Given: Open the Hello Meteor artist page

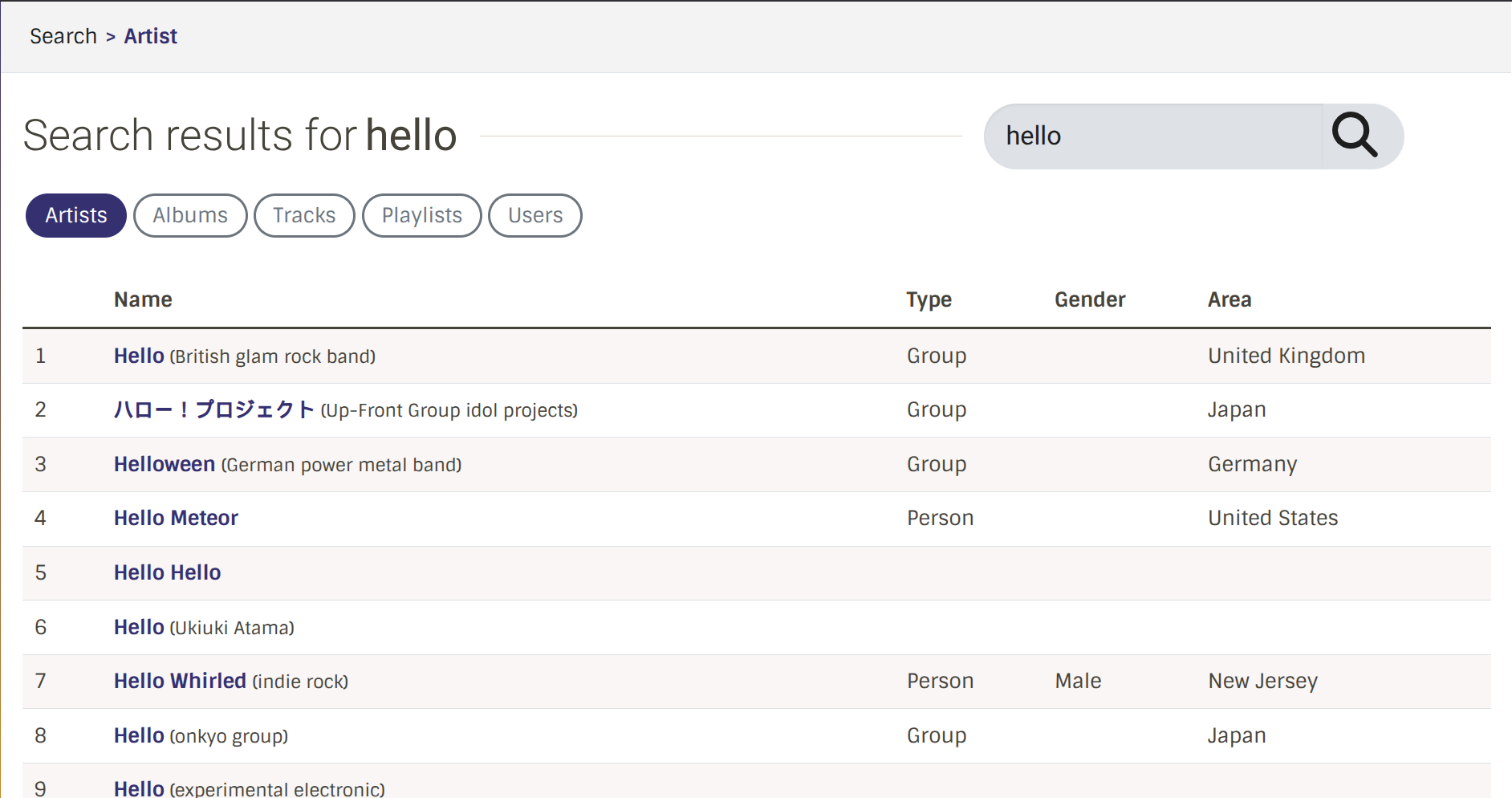Looking at the screenshot, I should 176,518.
